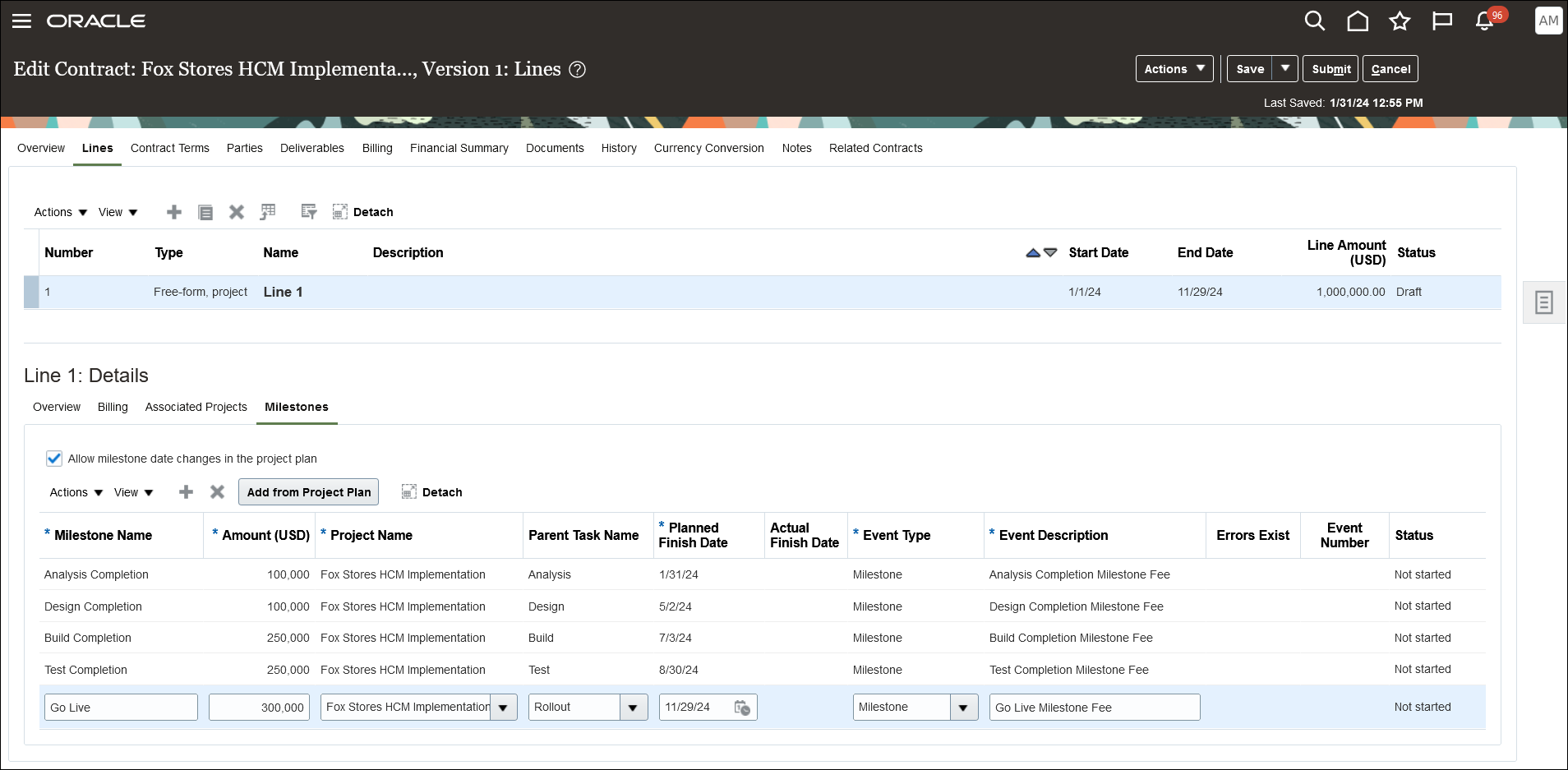Viewport: 1568px width, 770px height.
Task: Click the freeze columns icon in the lines toolbar
Action: click(x=268, y=212)
